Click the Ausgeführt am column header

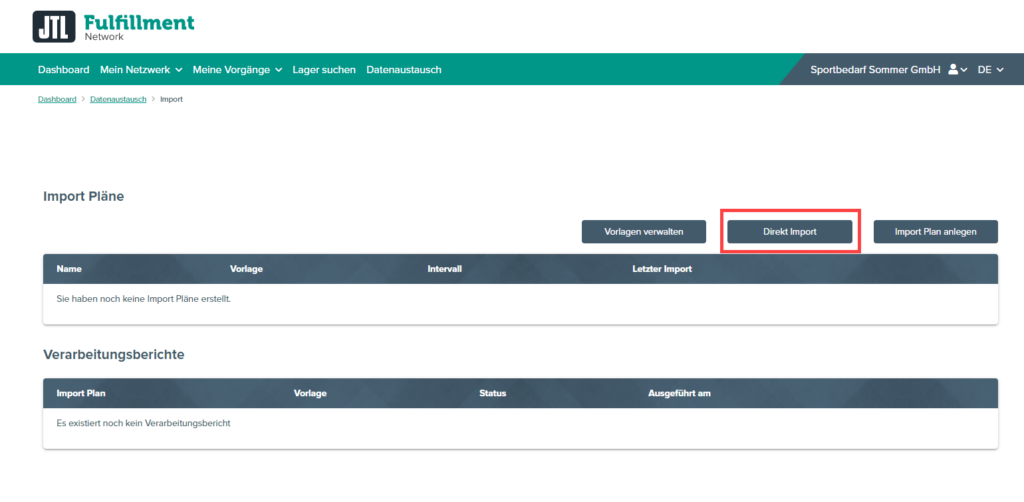click(679, 393)
